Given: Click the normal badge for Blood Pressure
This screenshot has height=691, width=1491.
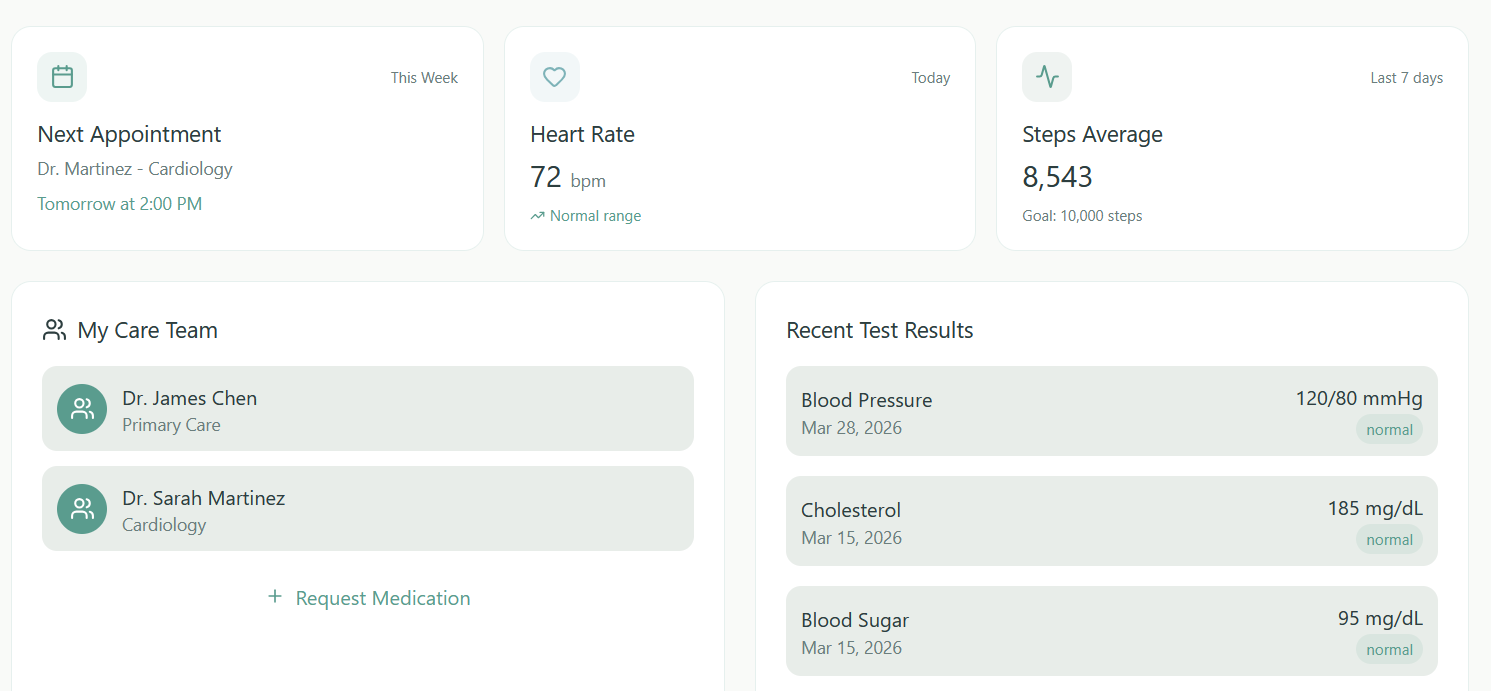Looking at the screenshot, I should [x=1389, y=430].
